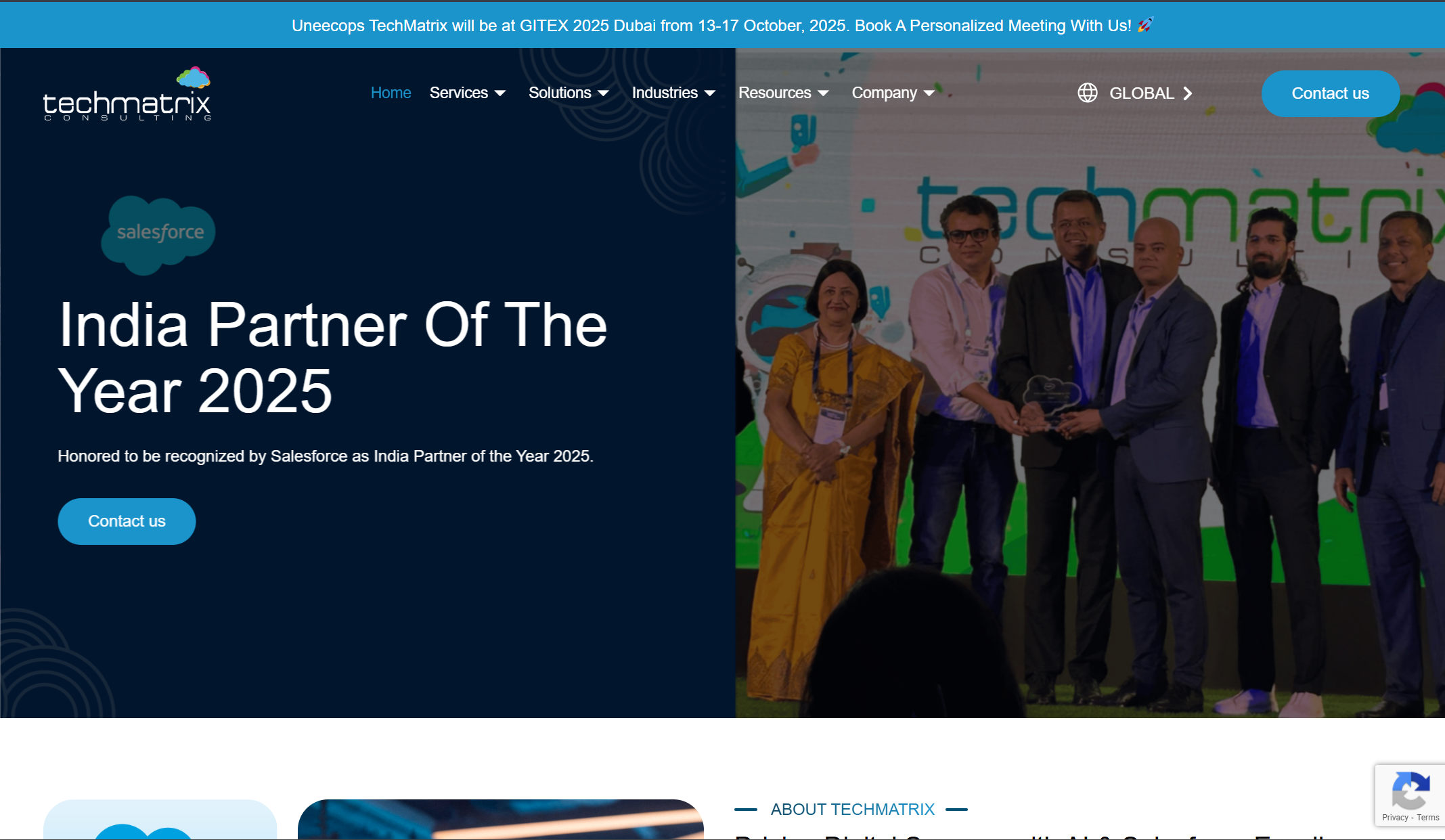Click the Salesforce cloud logo
The height and width of the screenshot is (840, 1445).
click(158, 234)
